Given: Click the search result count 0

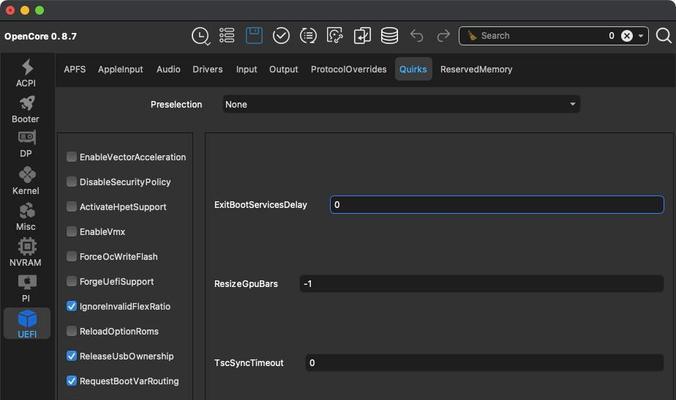Looking at the screenshot, I should pos(611,36).
